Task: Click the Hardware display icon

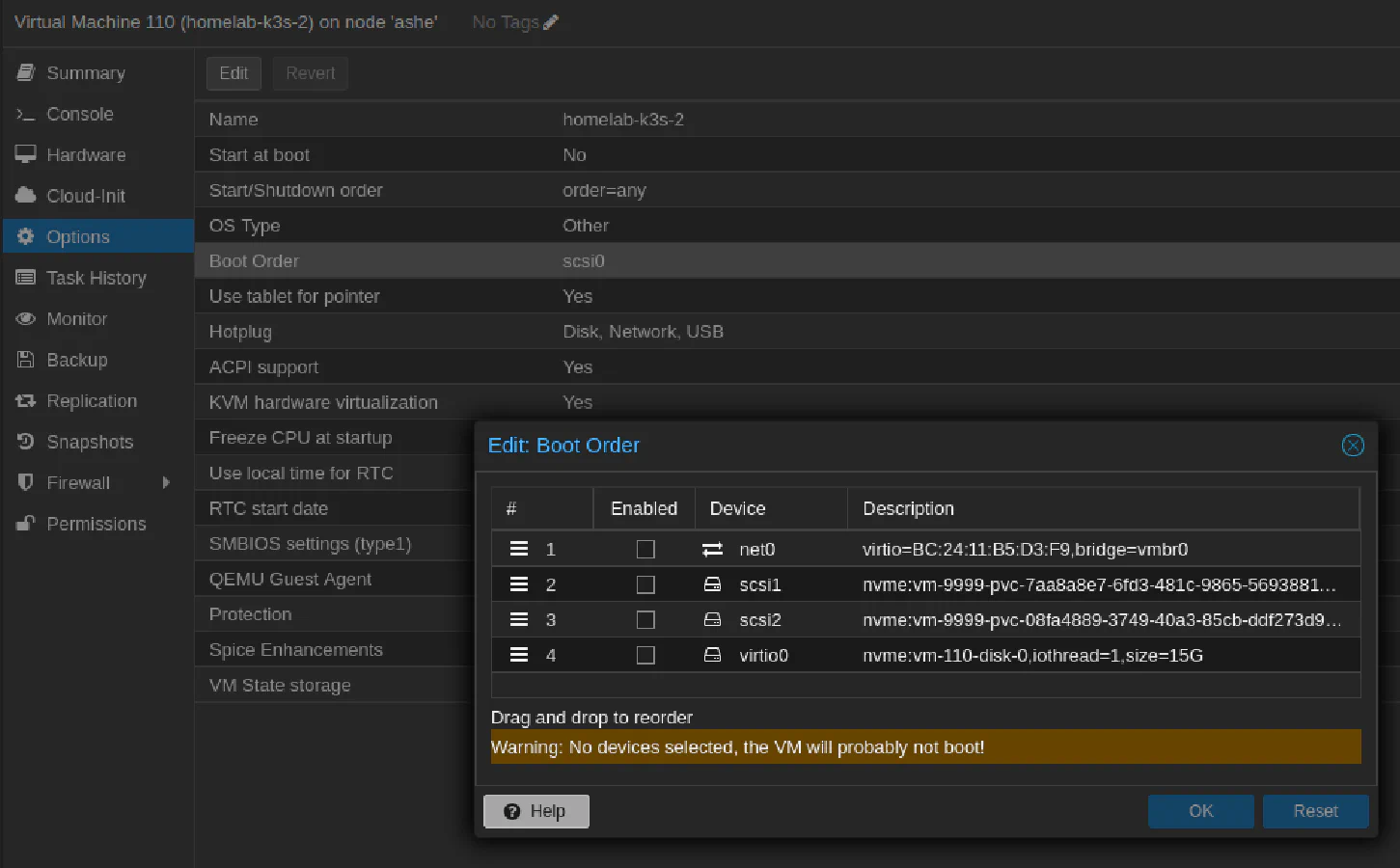Action: pyautogui.click(x=26, y=154)
